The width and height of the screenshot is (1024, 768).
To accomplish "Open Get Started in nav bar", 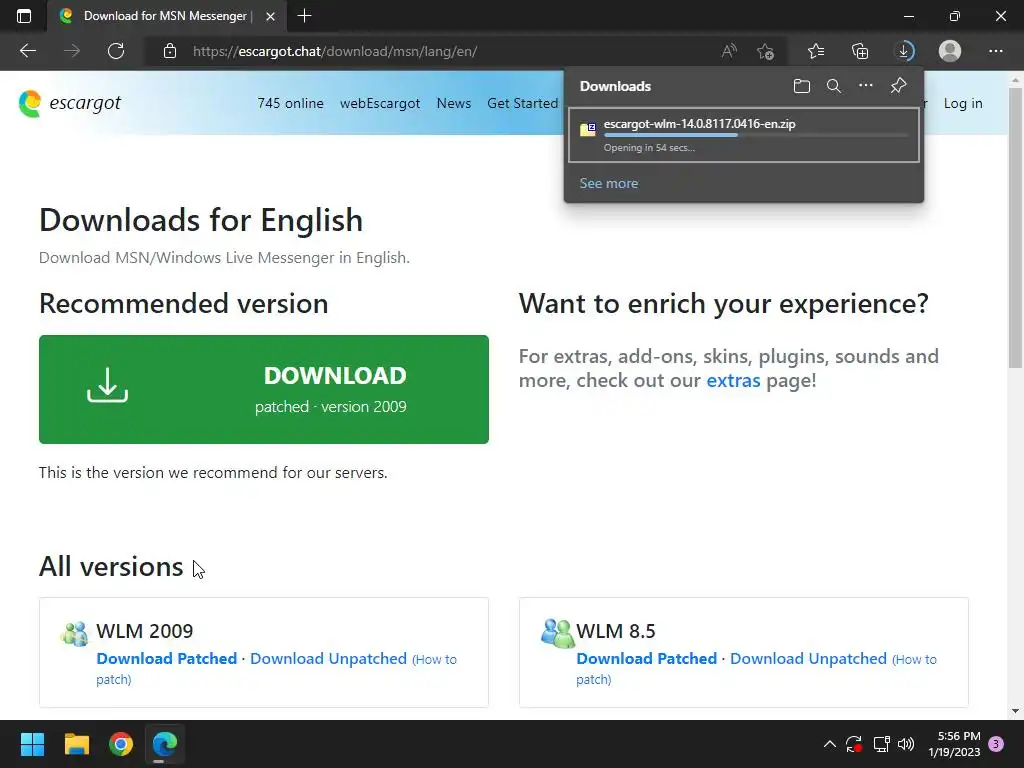I will click(522, 103).
